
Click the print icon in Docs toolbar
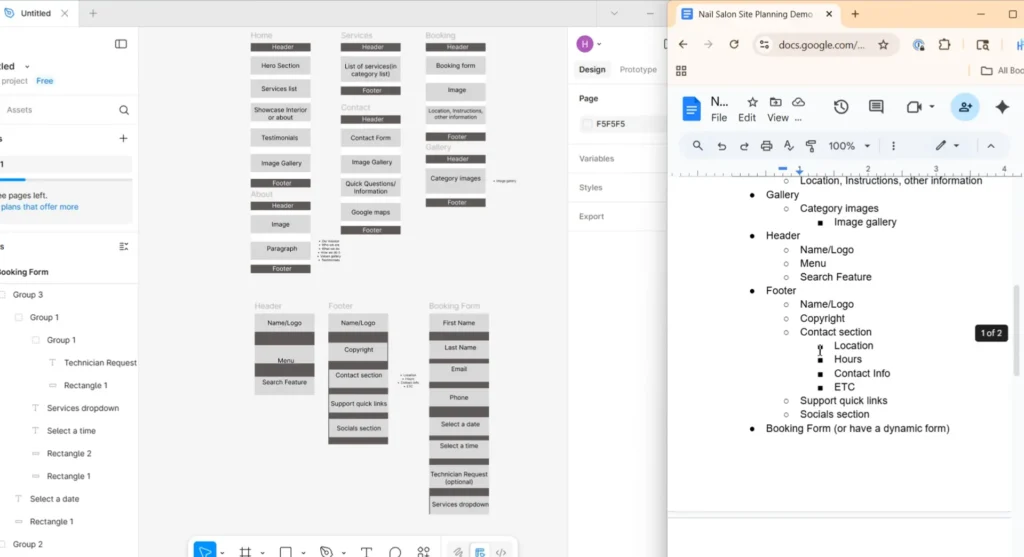[x=766, y=146]
